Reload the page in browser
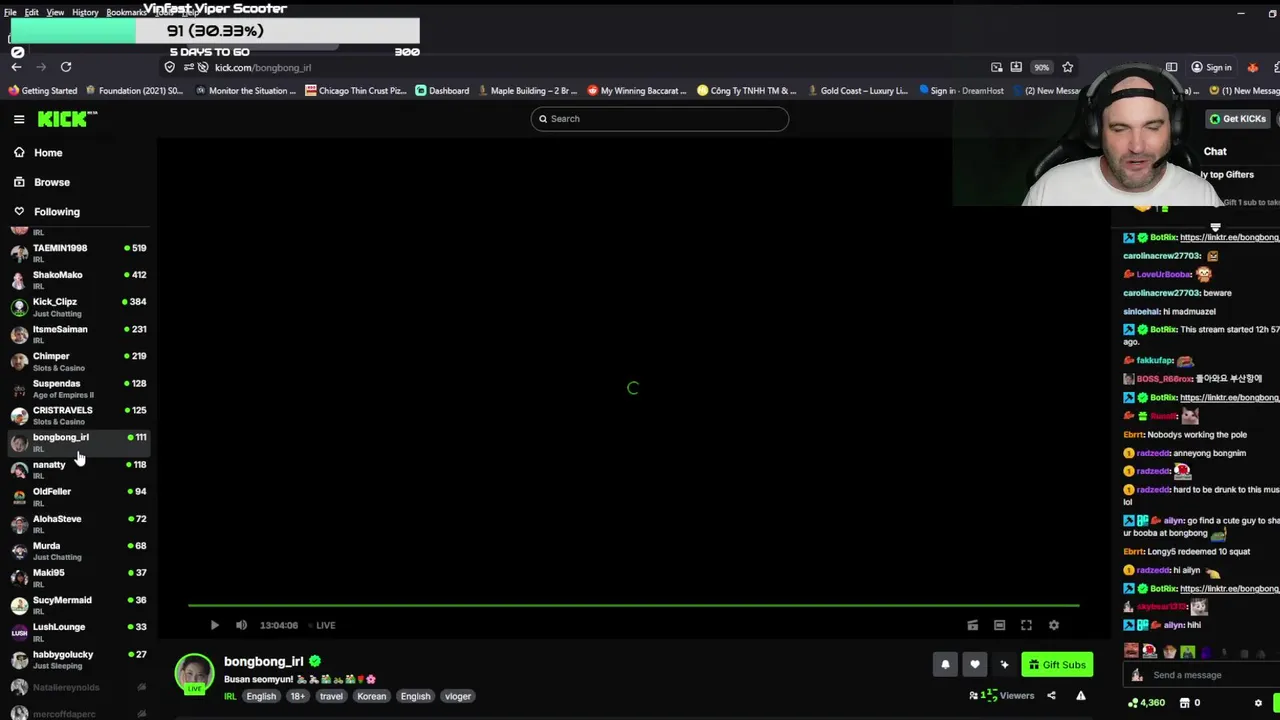Image resolution: width=1280 pixels, height=720 pixels. click(66, 67)
